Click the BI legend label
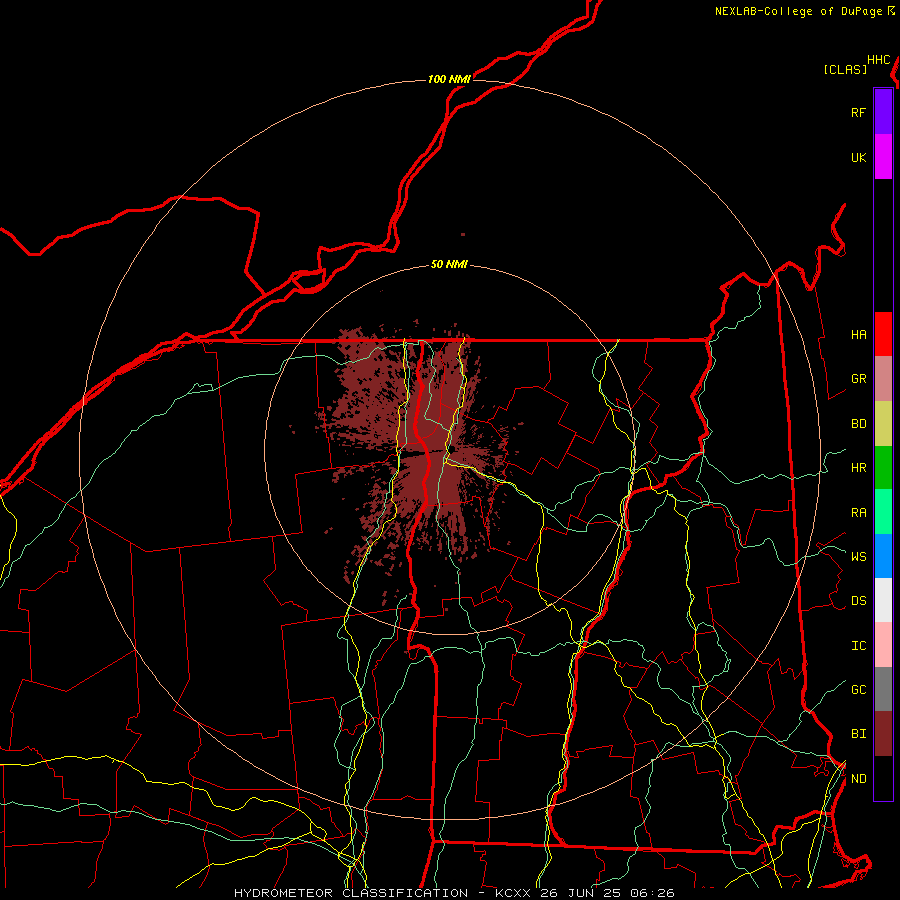900x900 pixels. (x=858, y=734)
